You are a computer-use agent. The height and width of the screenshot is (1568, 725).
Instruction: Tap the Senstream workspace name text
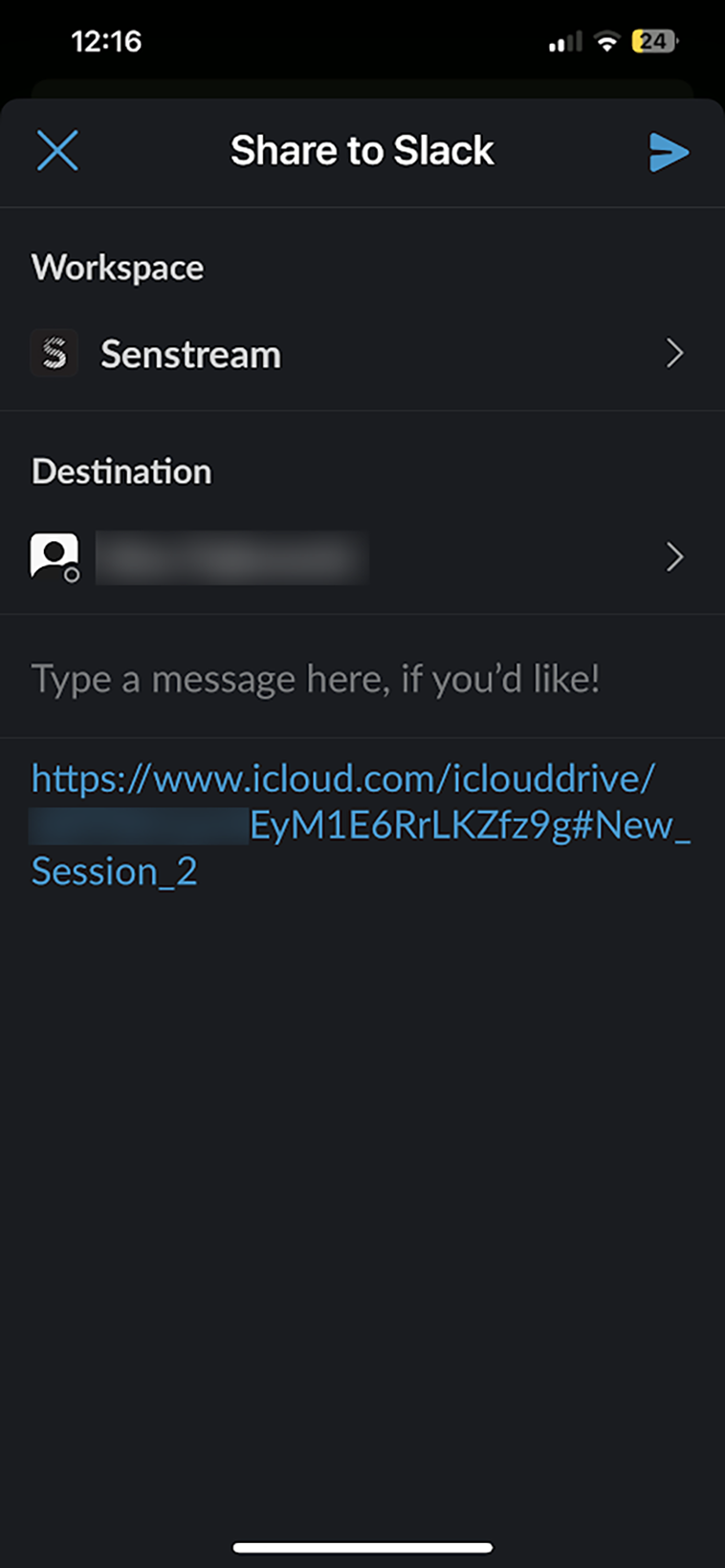191,355
